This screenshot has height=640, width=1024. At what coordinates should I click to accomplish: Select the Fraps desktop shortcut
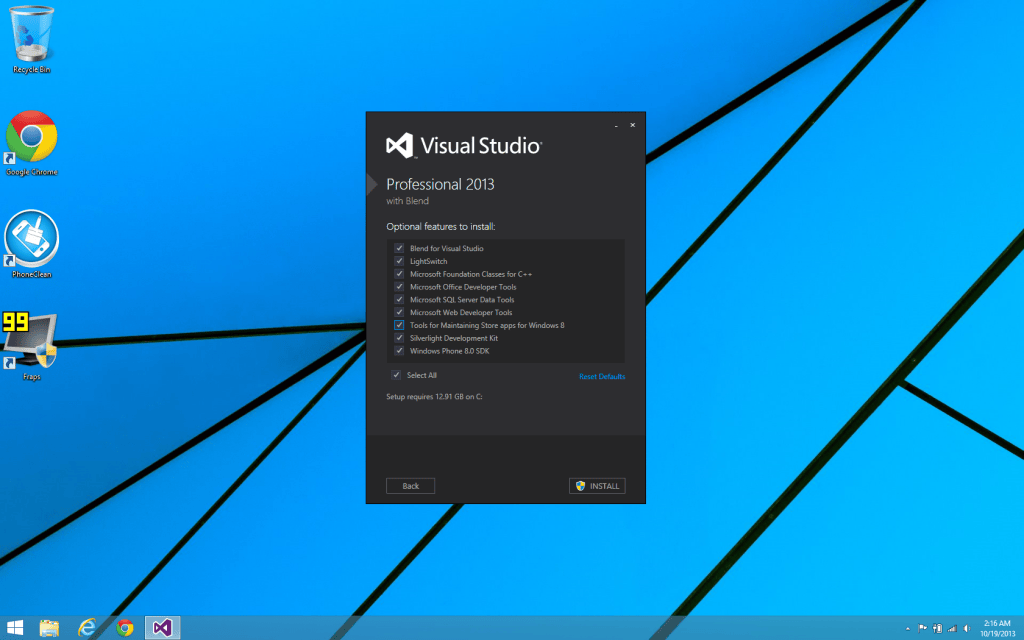30,346
